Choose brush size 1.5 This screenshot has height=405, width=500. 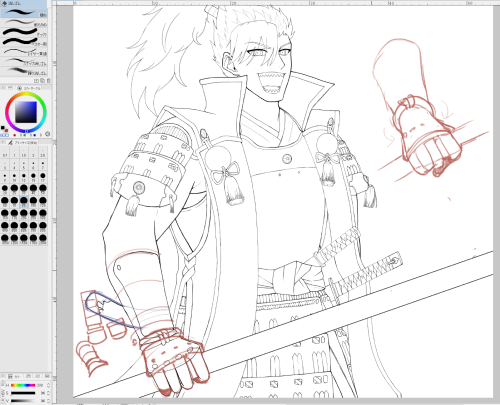24,153
